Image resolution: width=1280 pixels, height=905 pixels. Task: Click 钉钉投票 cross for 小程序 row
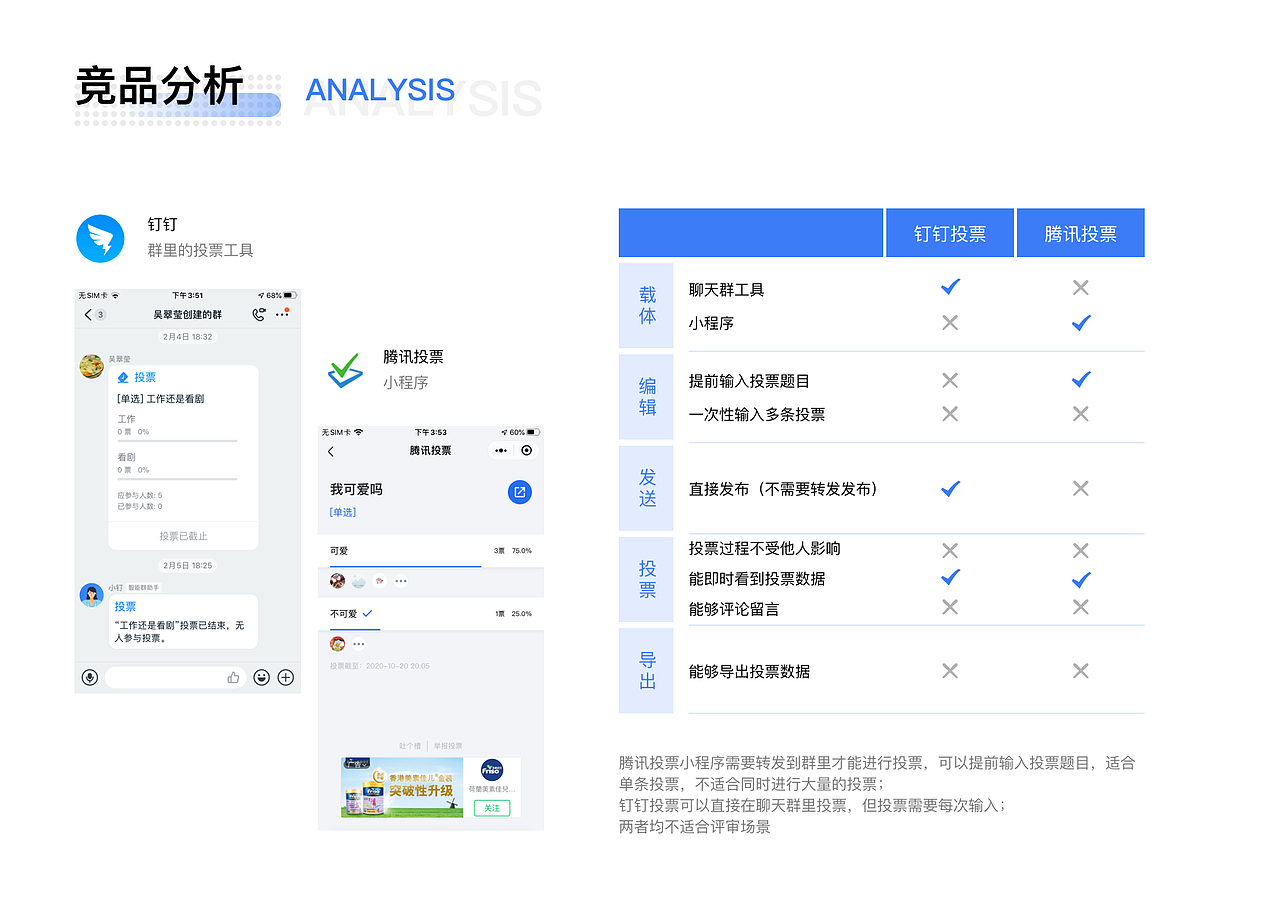pos(950,322)
